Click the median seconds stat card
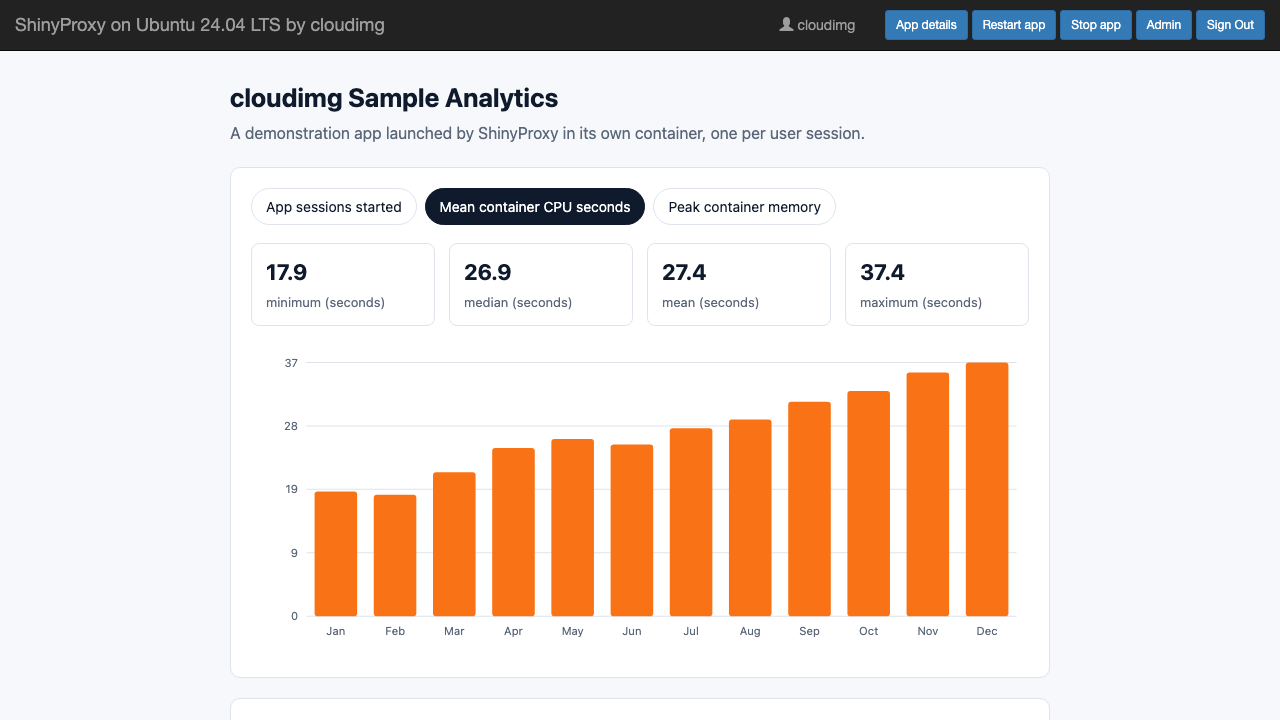Screen dimensions: 1280x720 pos(541,284)
